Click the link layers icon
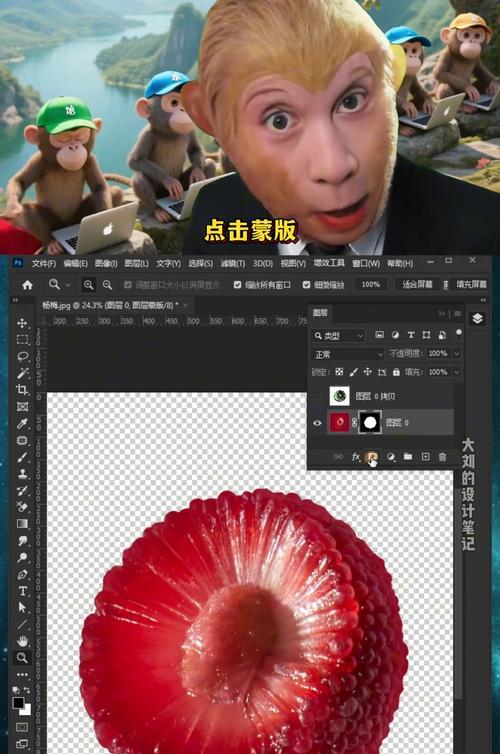Viewport: 500px width, 754px height. tap(338, 456)
